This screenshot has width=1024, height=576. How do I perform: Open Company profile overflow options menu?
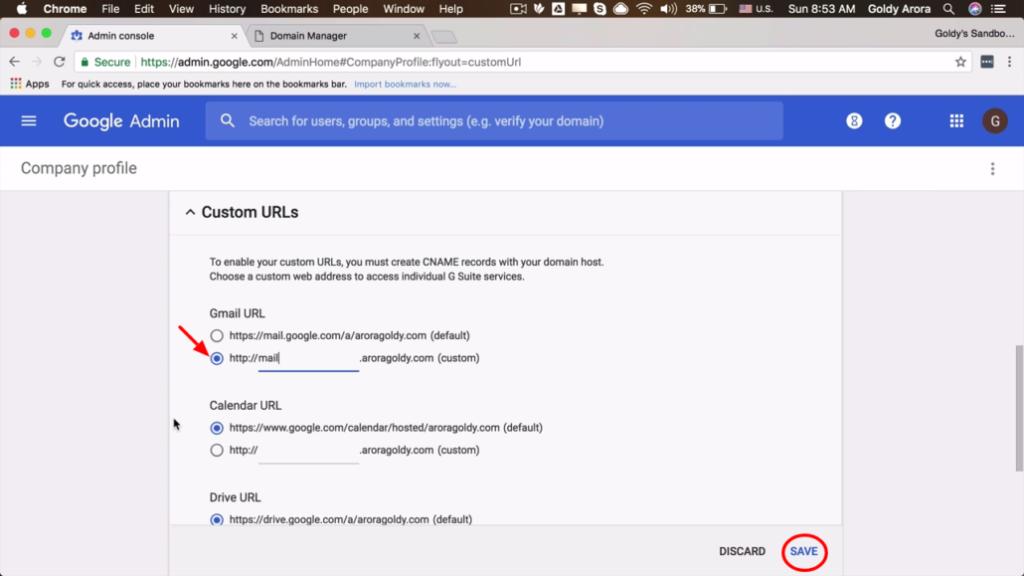[993, 168]
